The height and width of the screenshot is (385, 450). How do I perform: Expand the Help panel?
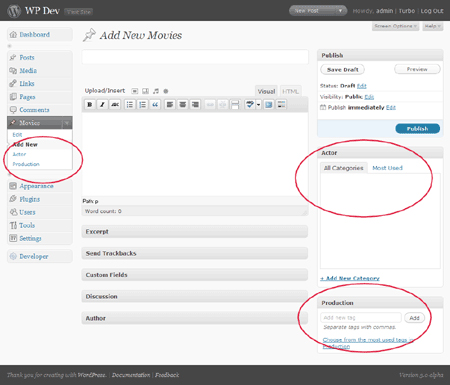pos(433,26)
